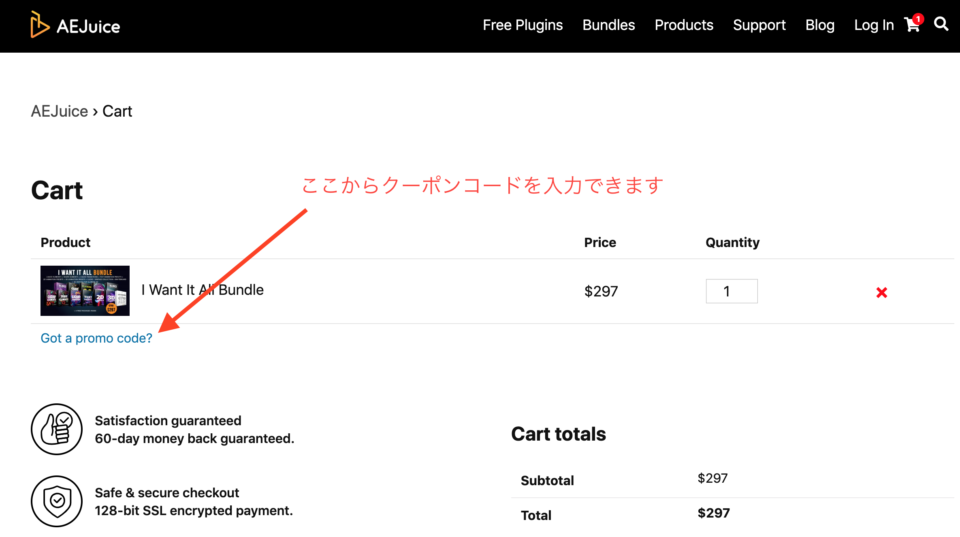Image resolution: width=960 pixels, height=537 pixels.
Task: Click the Cart totals heading
Action: click(x=558, y=434)
